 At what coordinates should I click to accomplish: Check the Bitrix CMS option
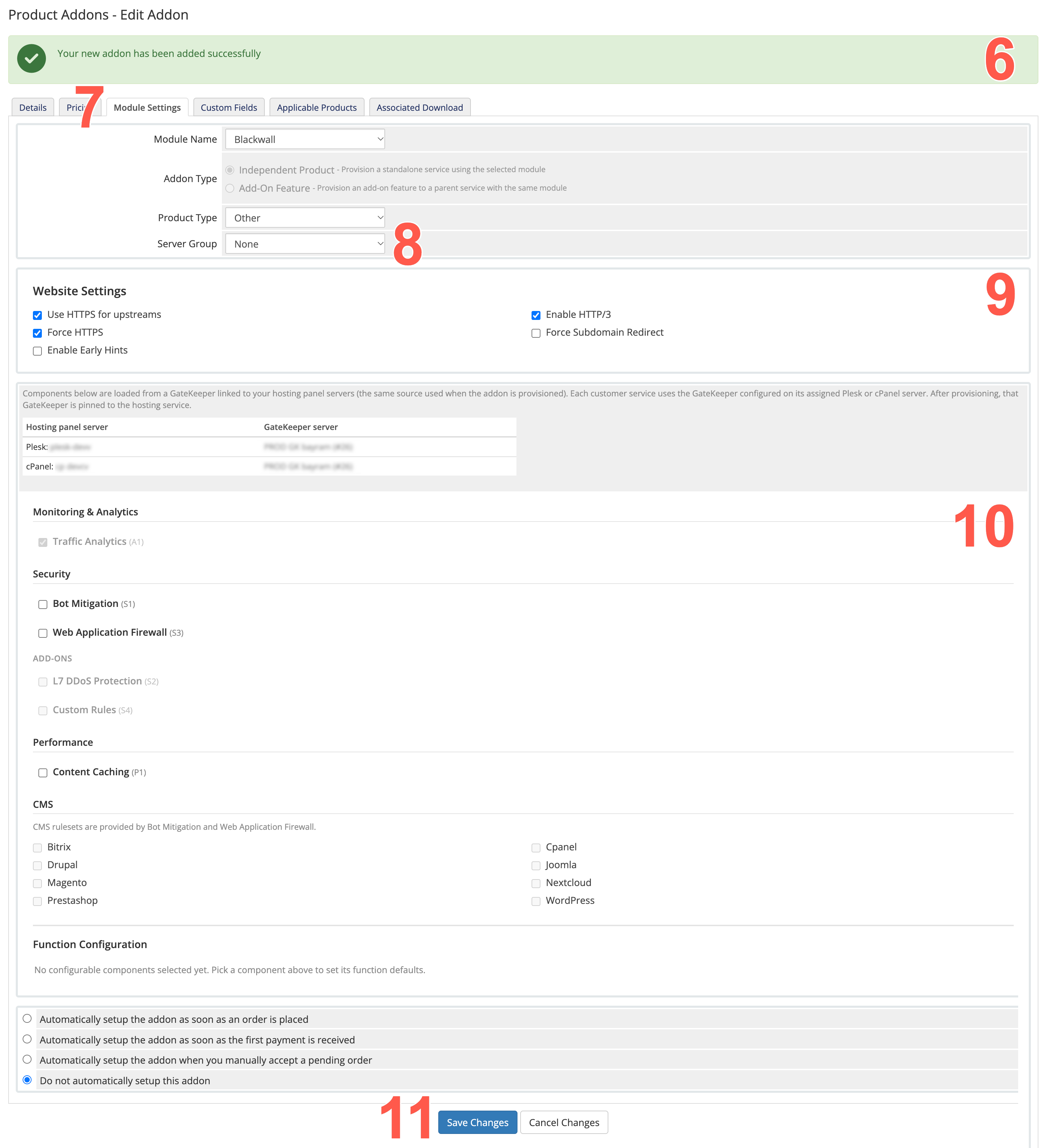pos(38,847)
